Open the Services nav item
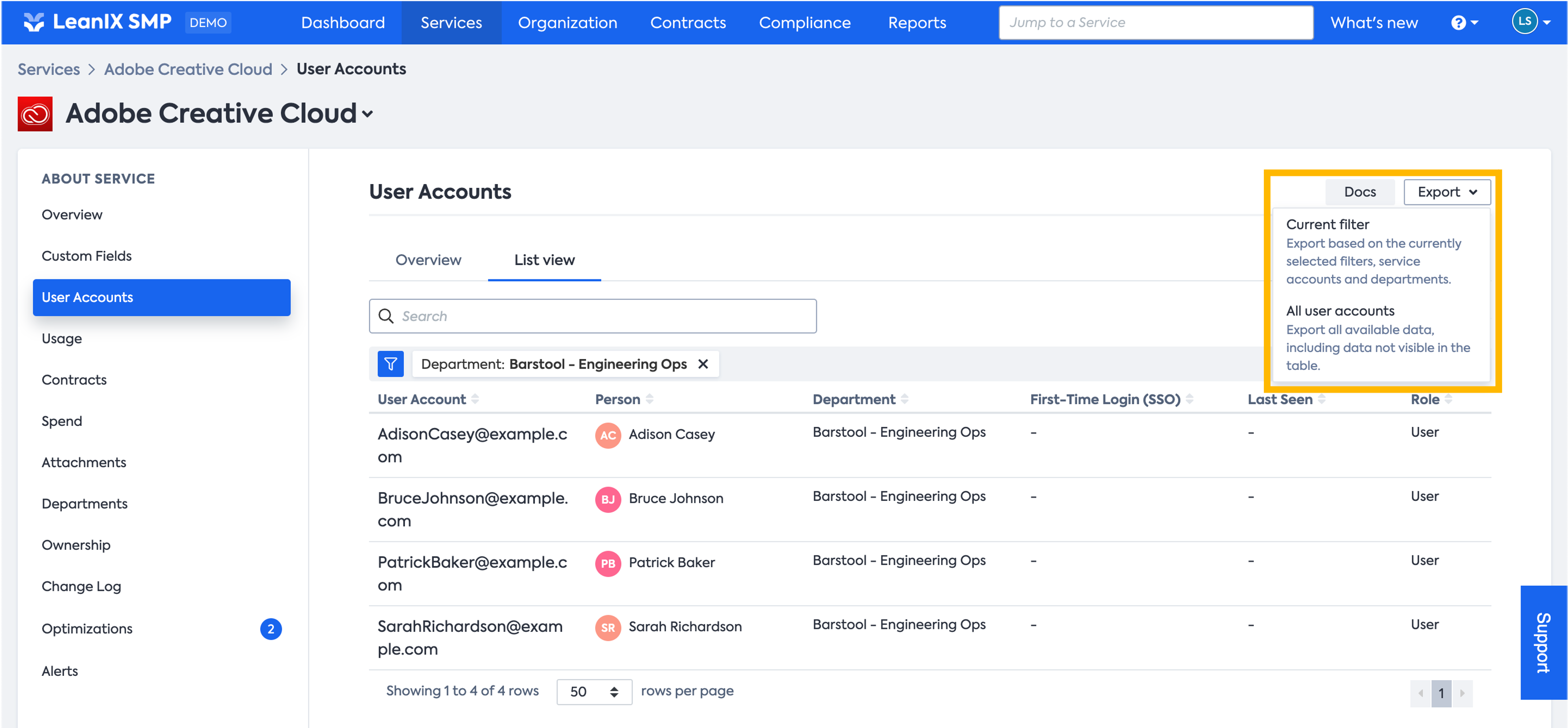Screen dimensions: 1568x728 coord(451,22)
